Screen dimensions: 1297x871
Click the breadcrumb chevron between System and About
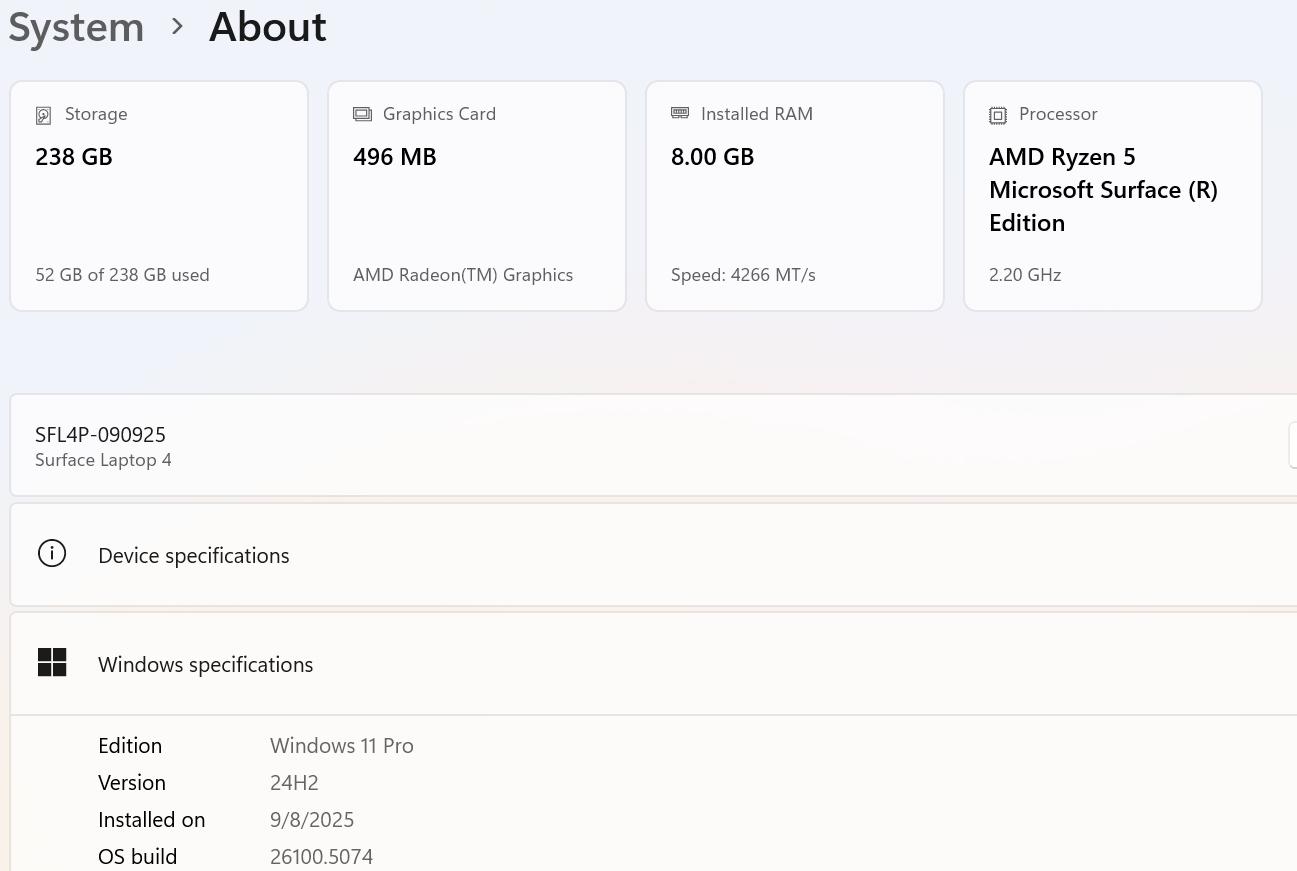pos(177,27)
